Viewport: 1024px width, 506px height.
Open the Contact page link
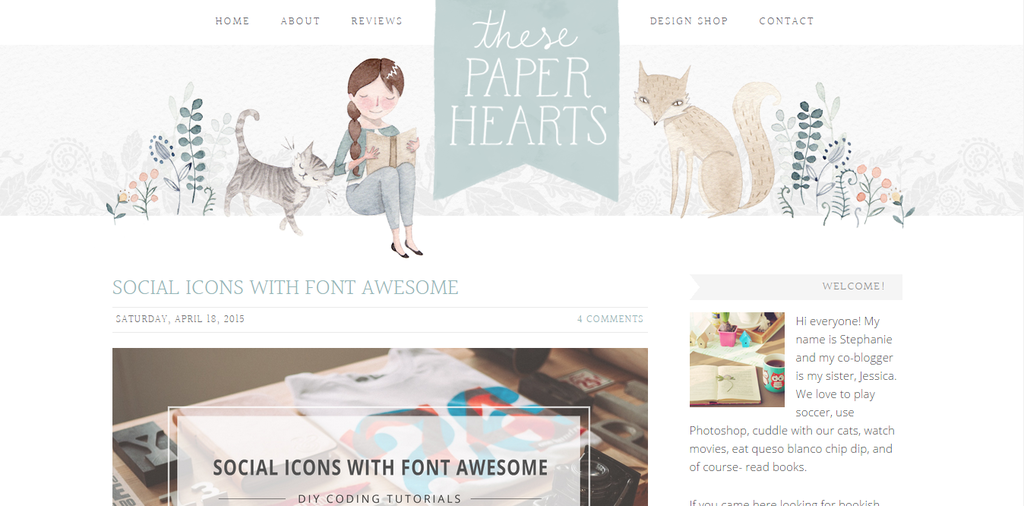[x=786, y=21]
